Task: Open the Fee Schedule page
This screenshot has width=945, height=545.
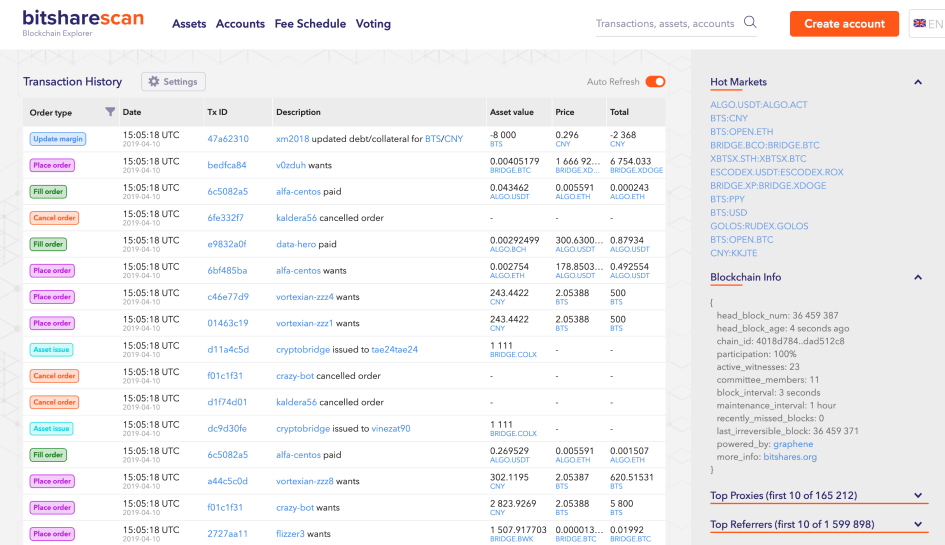Action: 310,24
